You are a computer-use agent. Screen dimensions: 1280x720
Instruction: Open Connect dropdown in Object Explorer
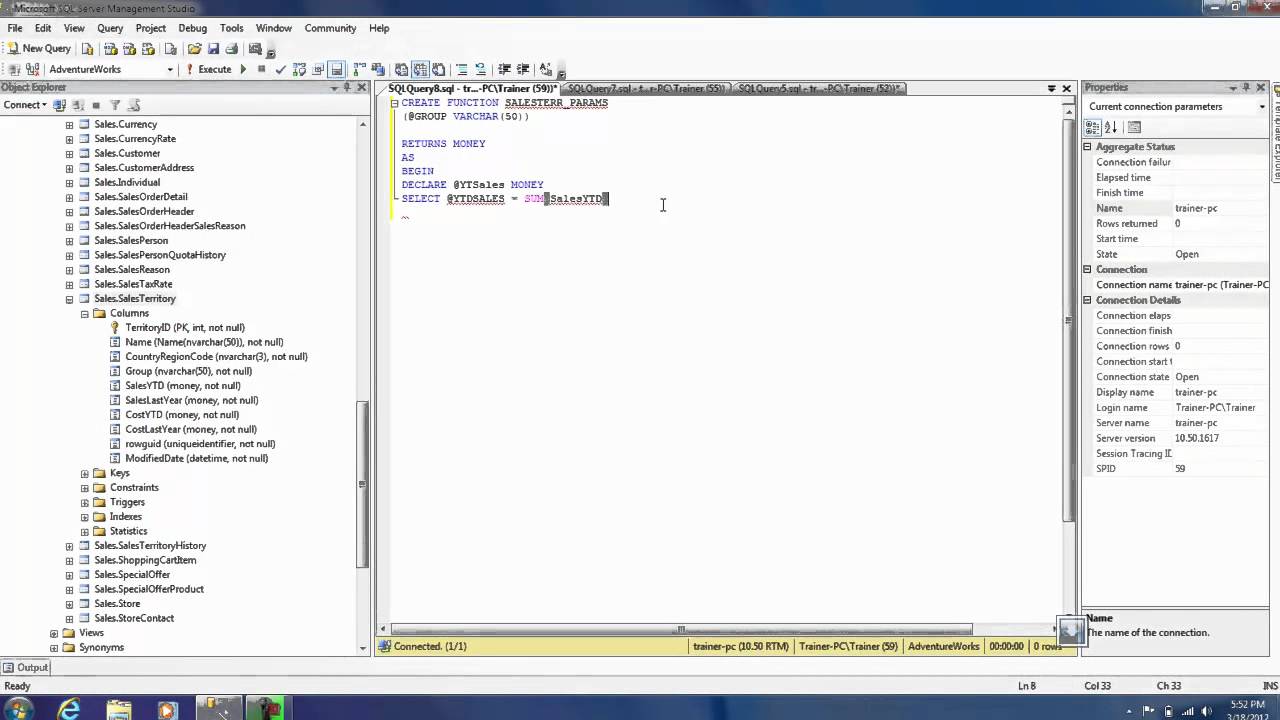(24, 105)
